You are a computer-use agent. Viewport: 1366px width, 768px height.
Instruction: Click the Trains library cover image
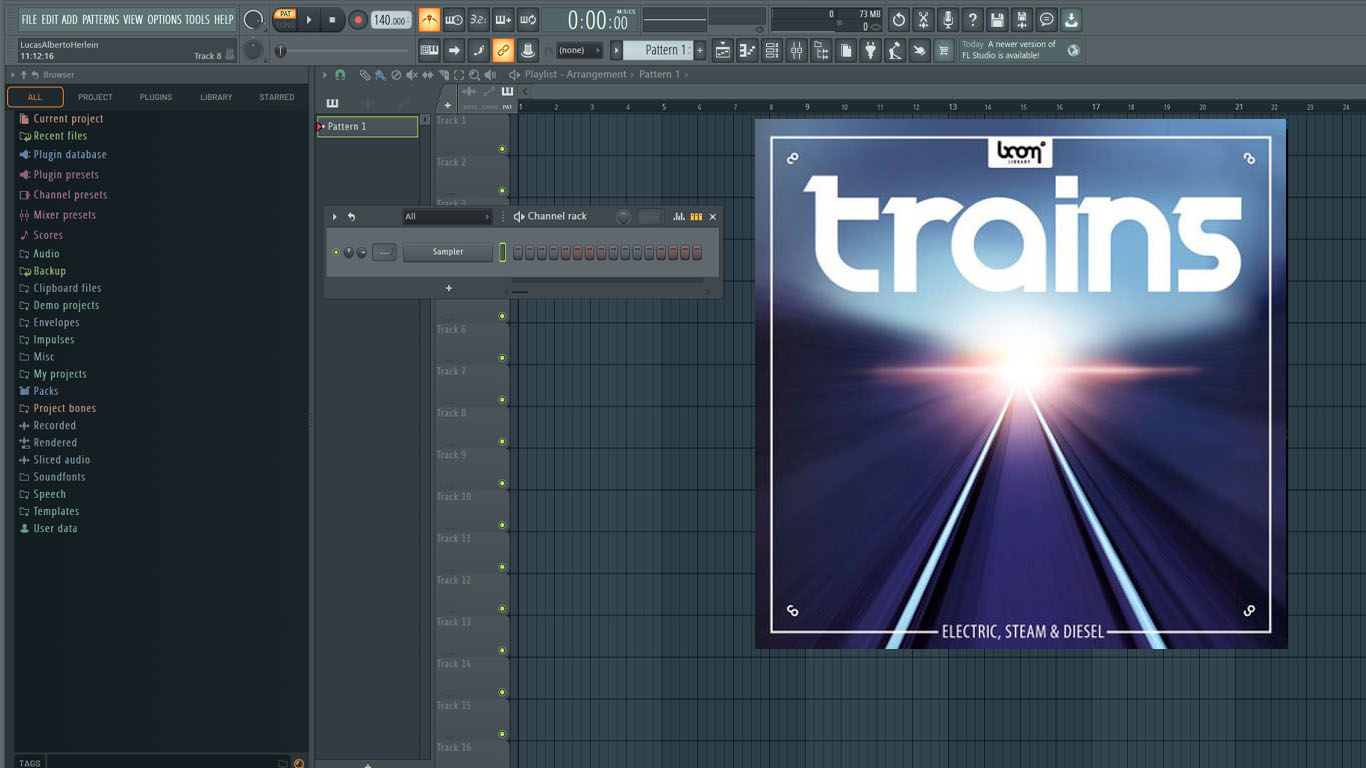tap(1021, 384)
